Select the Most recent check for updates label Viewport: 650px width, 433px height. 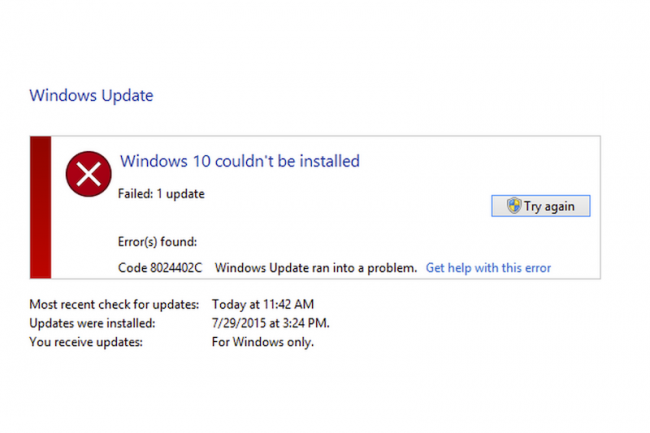pos(114,305)
